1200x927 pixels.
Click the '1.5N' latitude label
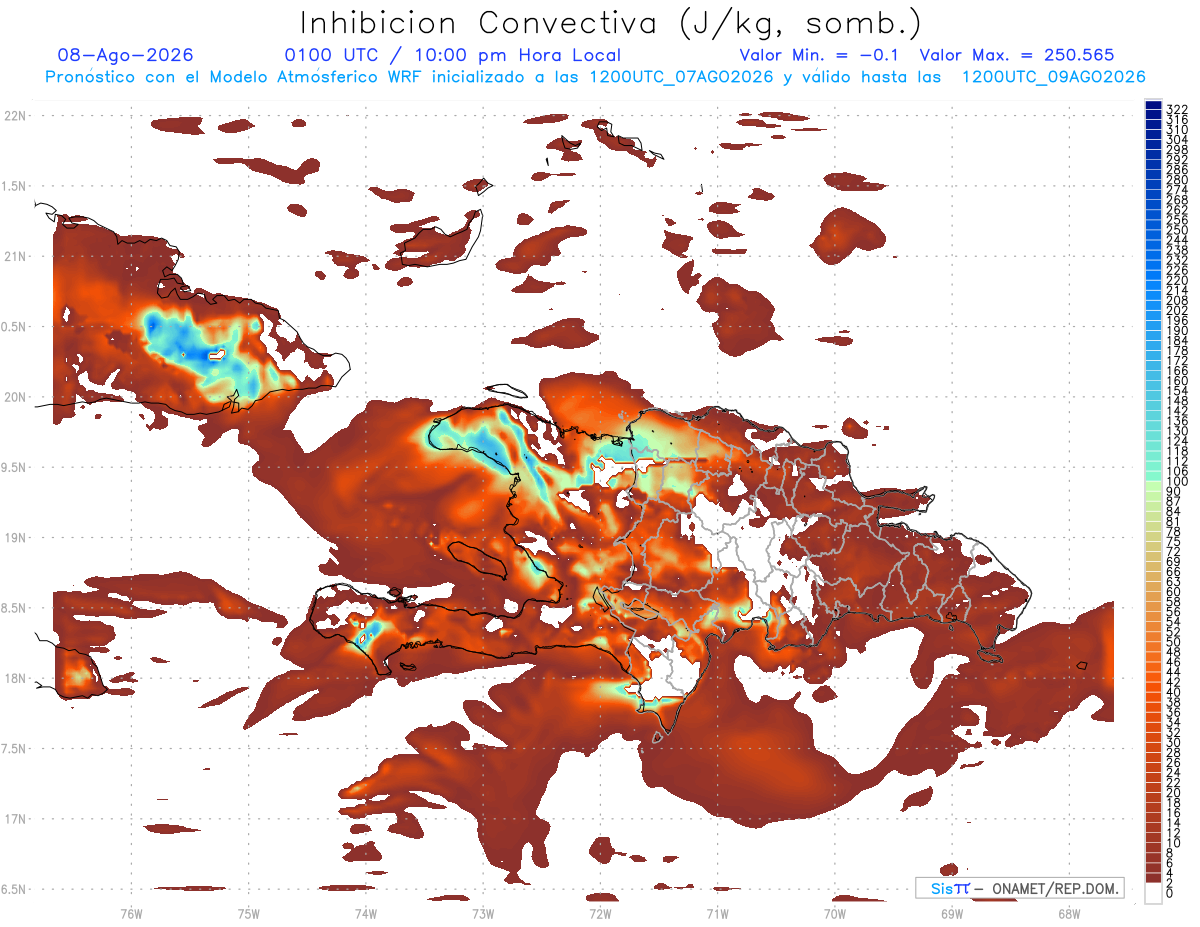point(15,186)
